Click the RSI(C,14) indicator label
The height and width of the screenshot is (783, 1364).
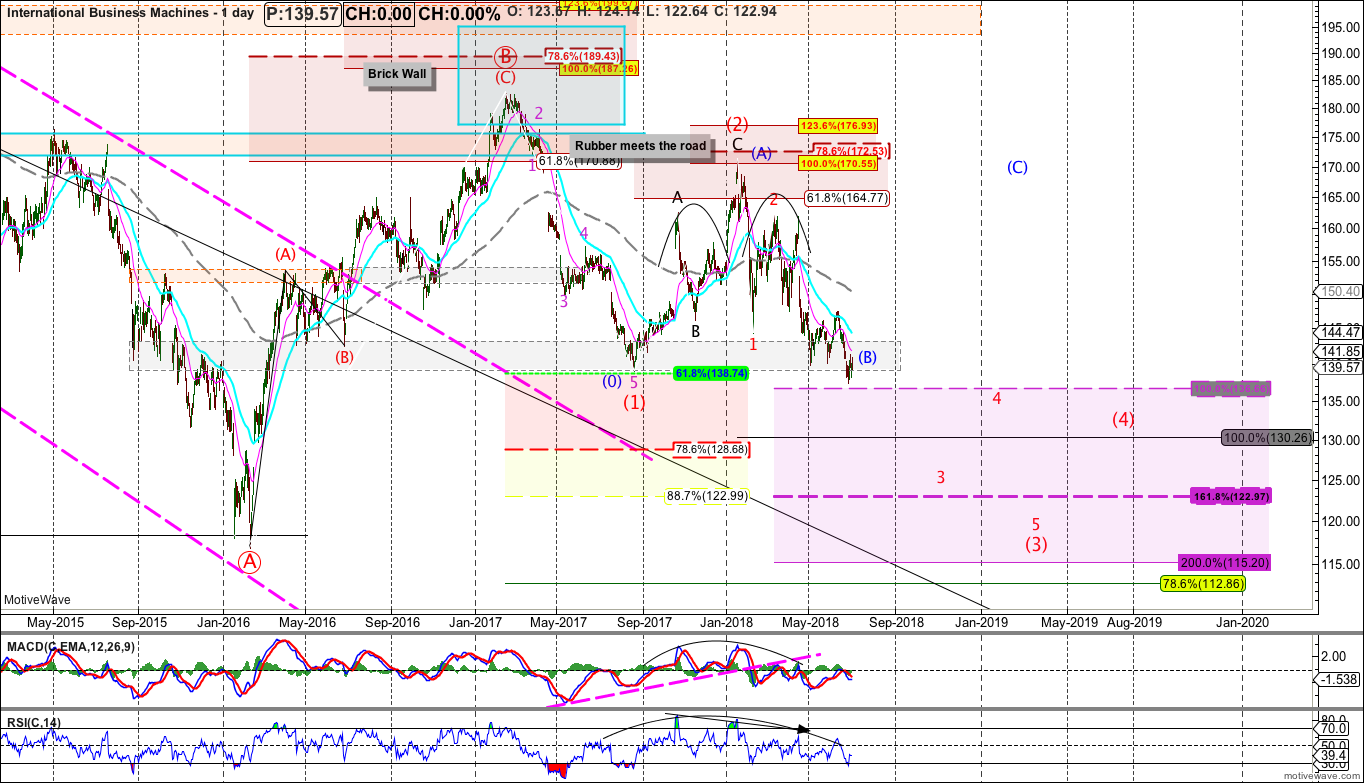(32, 721)
